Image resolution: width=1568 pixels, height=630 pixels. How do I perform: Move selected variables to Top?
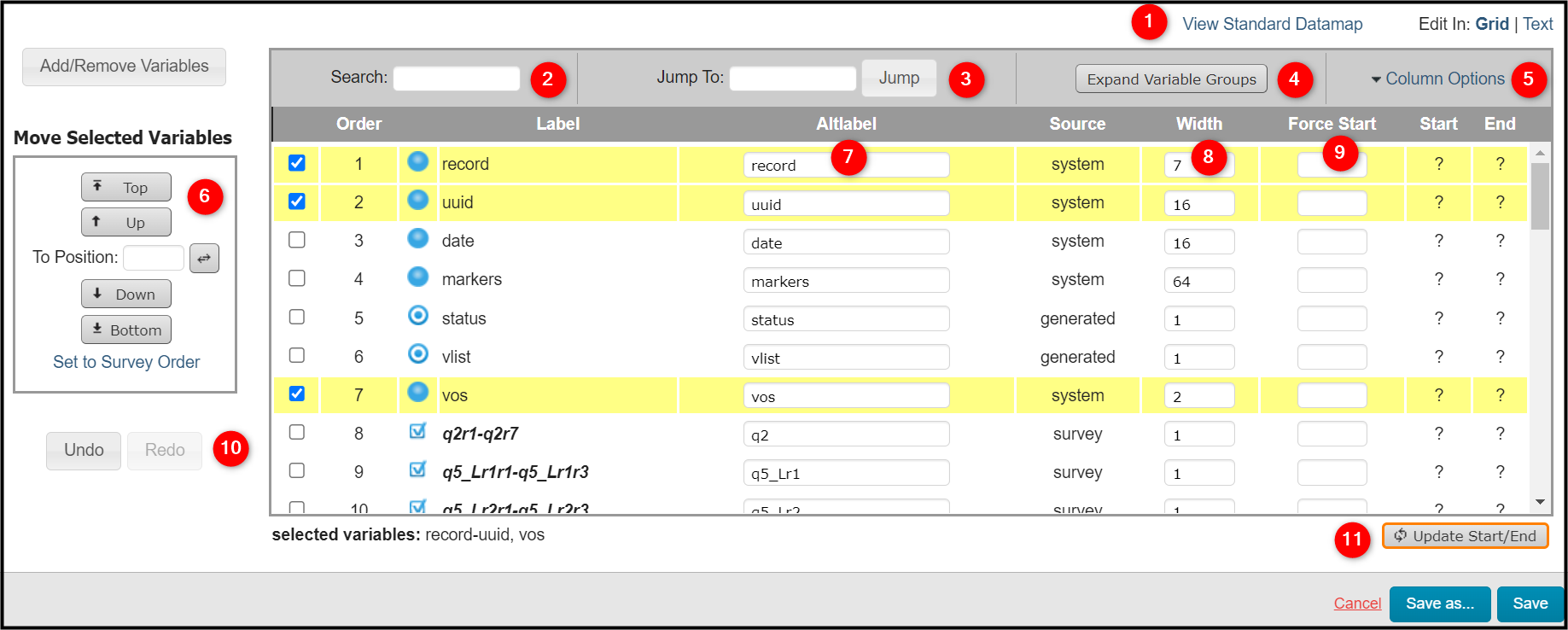click(x=126, y=187)
